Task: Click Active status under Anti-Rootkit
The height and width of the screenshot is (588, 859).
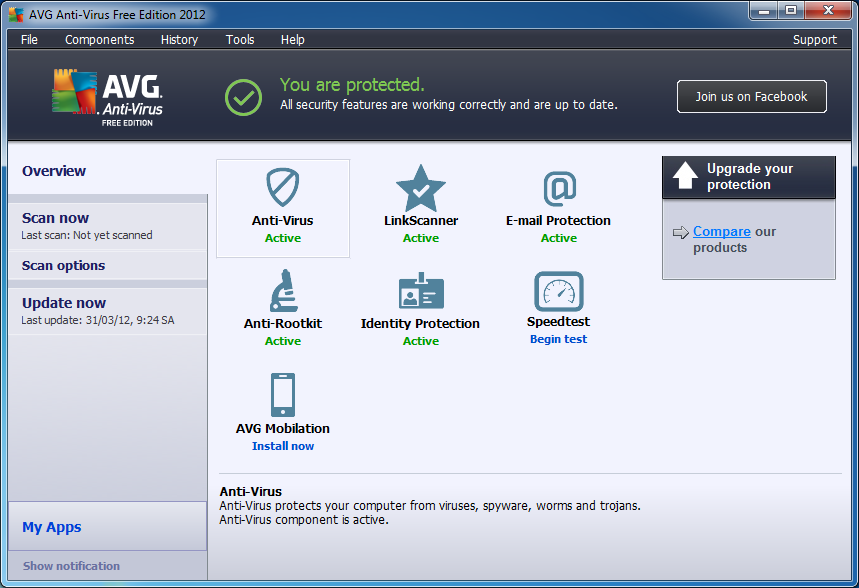Action: coord(283,341)
